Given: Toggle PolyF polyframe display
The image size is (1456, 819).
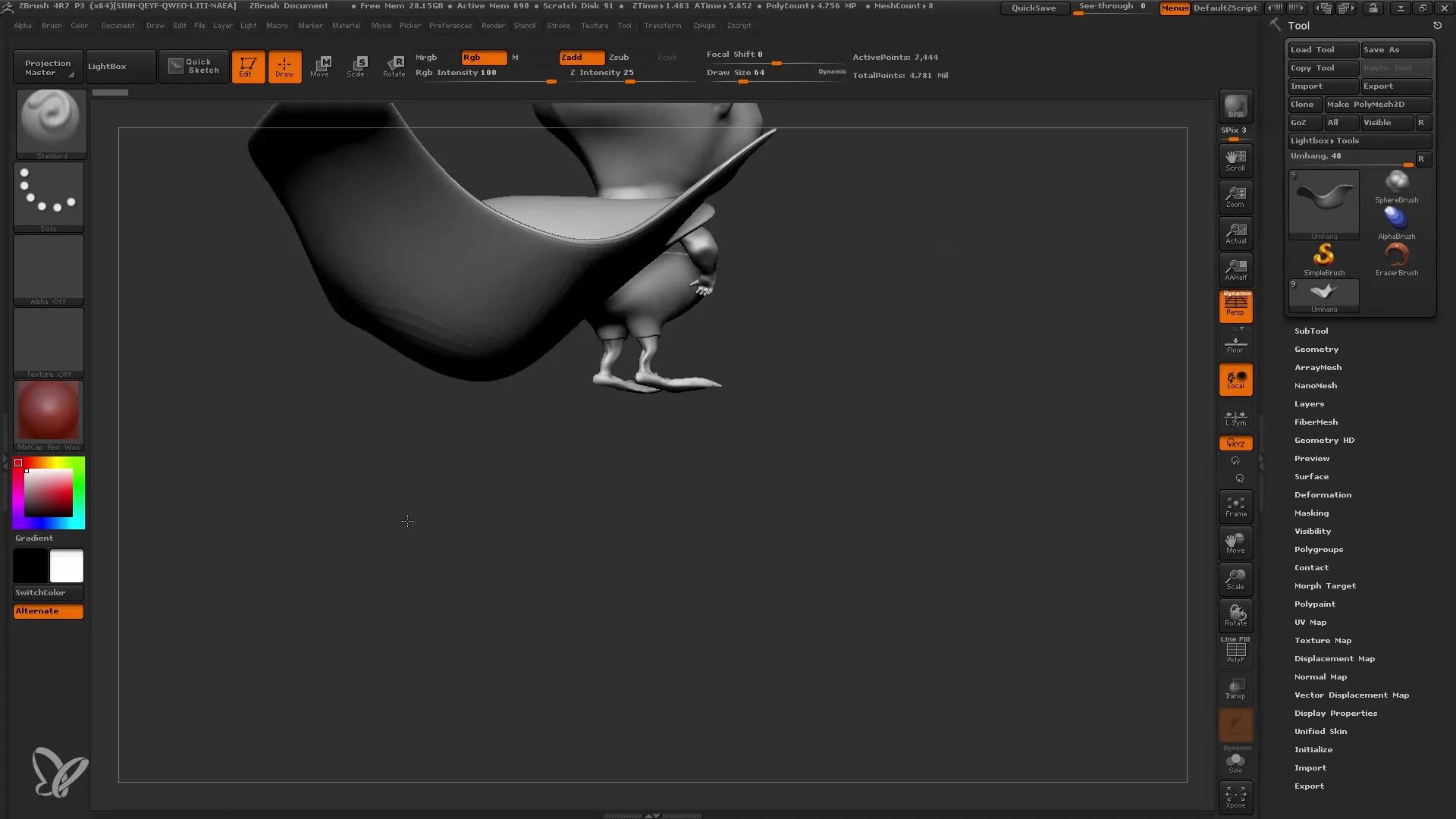Looking at the screenshot, I should (x=1235, y=651).
